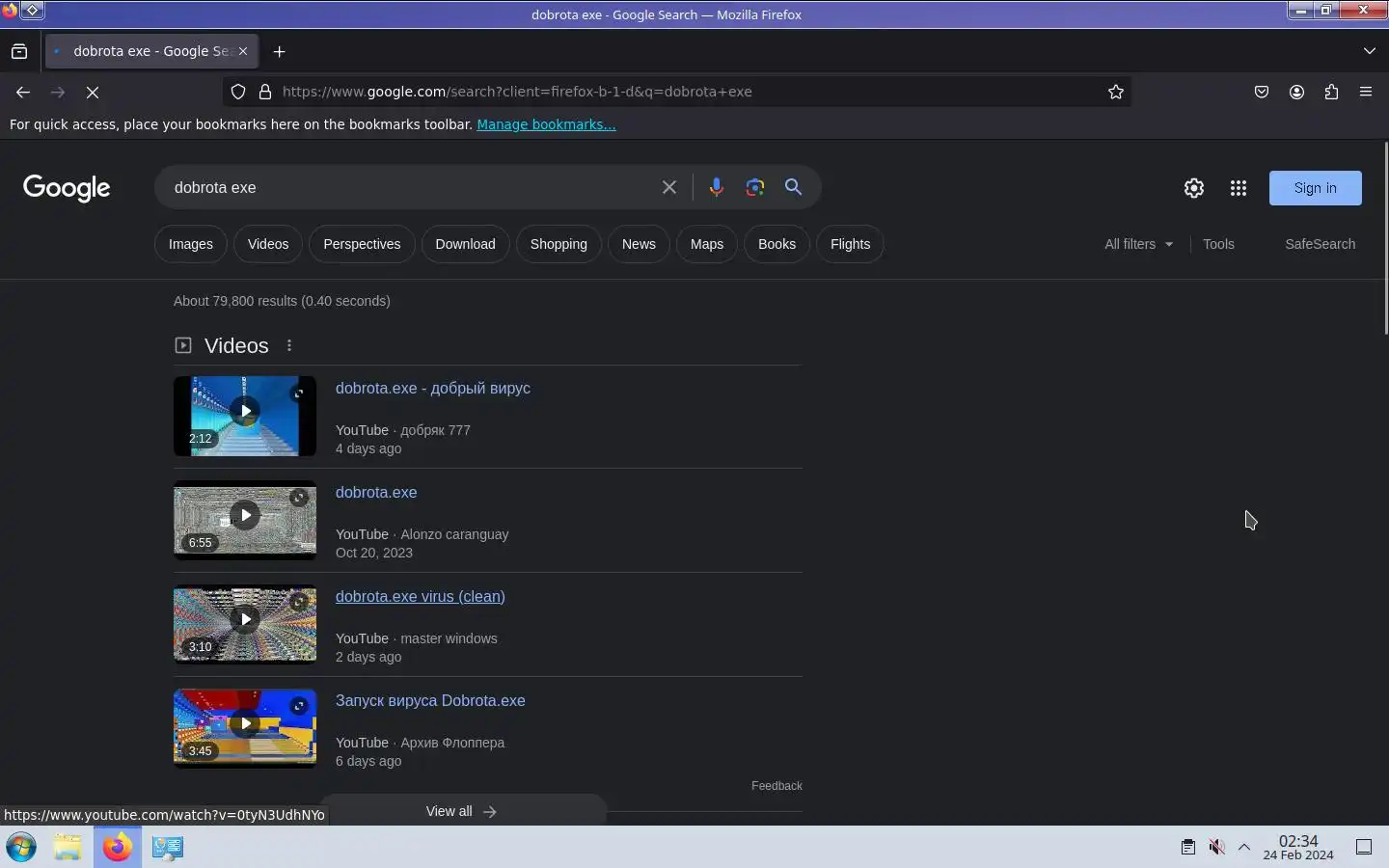Open the recent browsing tab view icon
Image resolution: width=1389 pixels, height=868 pixels.
(x=19, y=51)
